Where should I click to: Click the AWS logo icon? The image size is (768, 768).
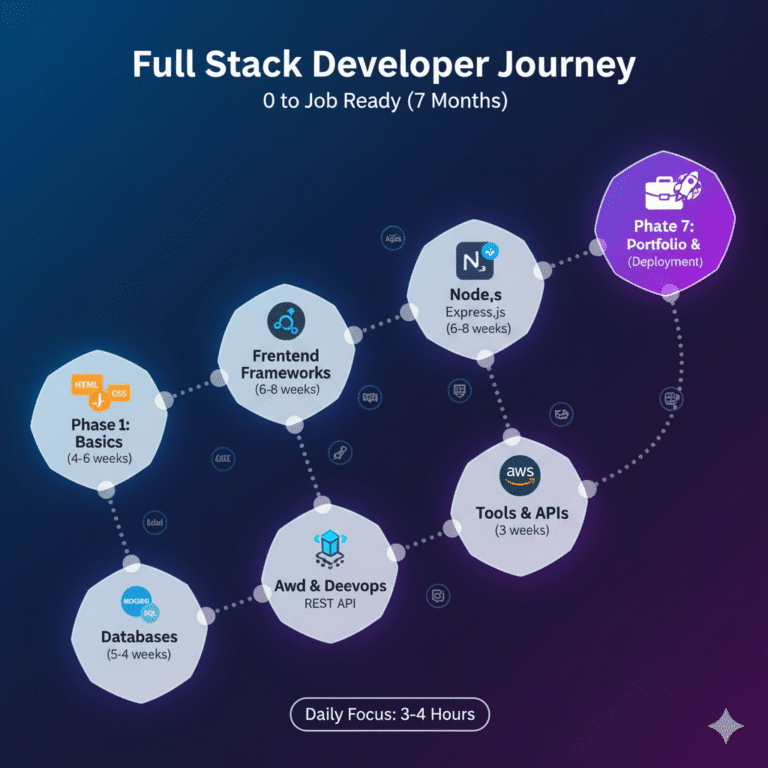(520, 474)
